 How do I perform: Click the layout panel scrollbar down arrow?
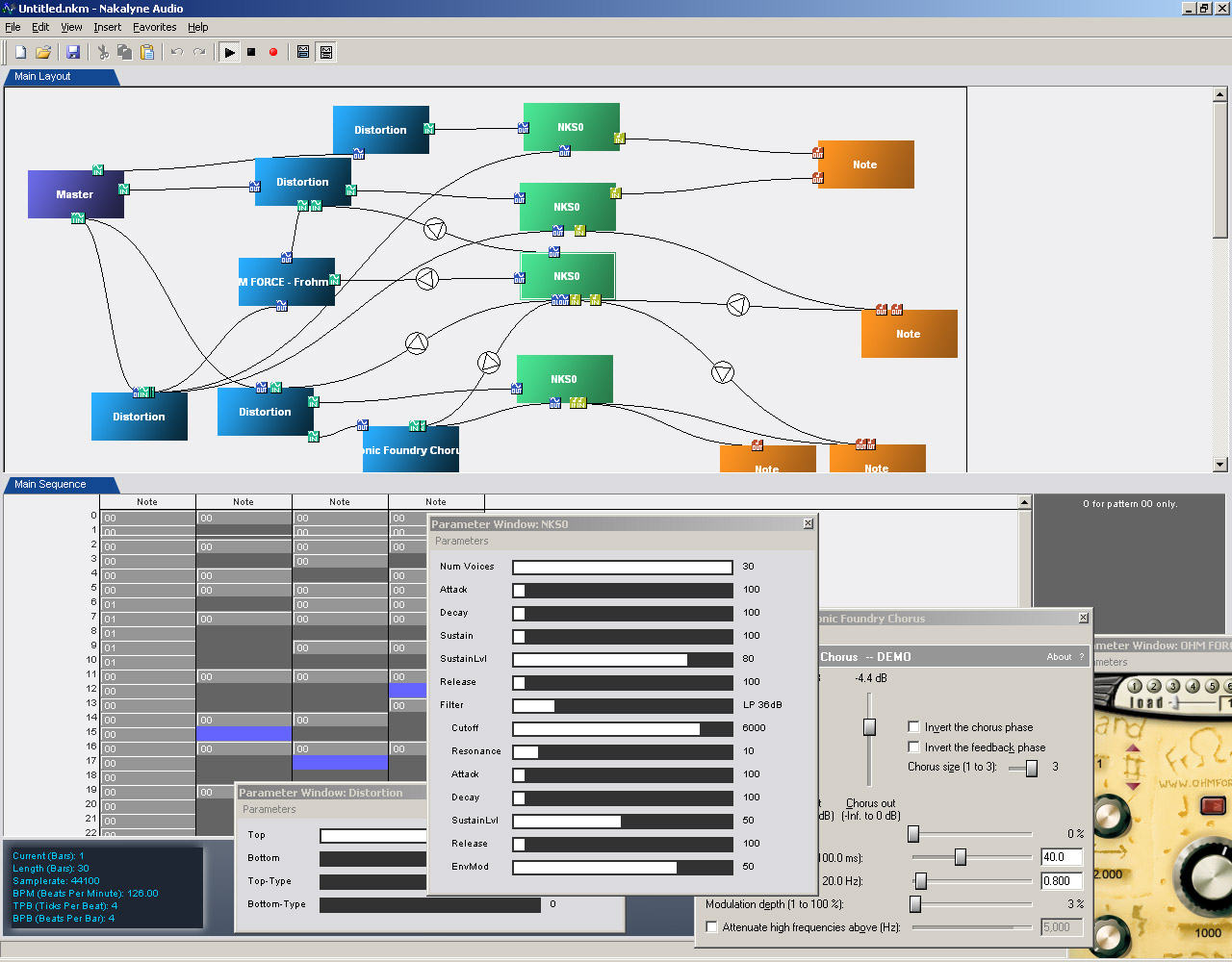(1220, 465)
